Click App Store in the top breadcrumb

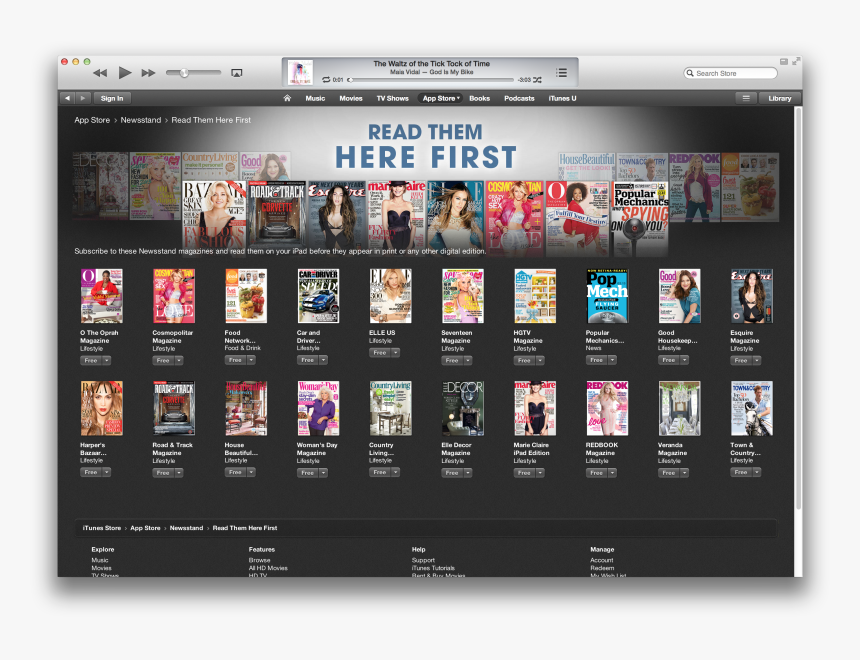pos(92,120)
